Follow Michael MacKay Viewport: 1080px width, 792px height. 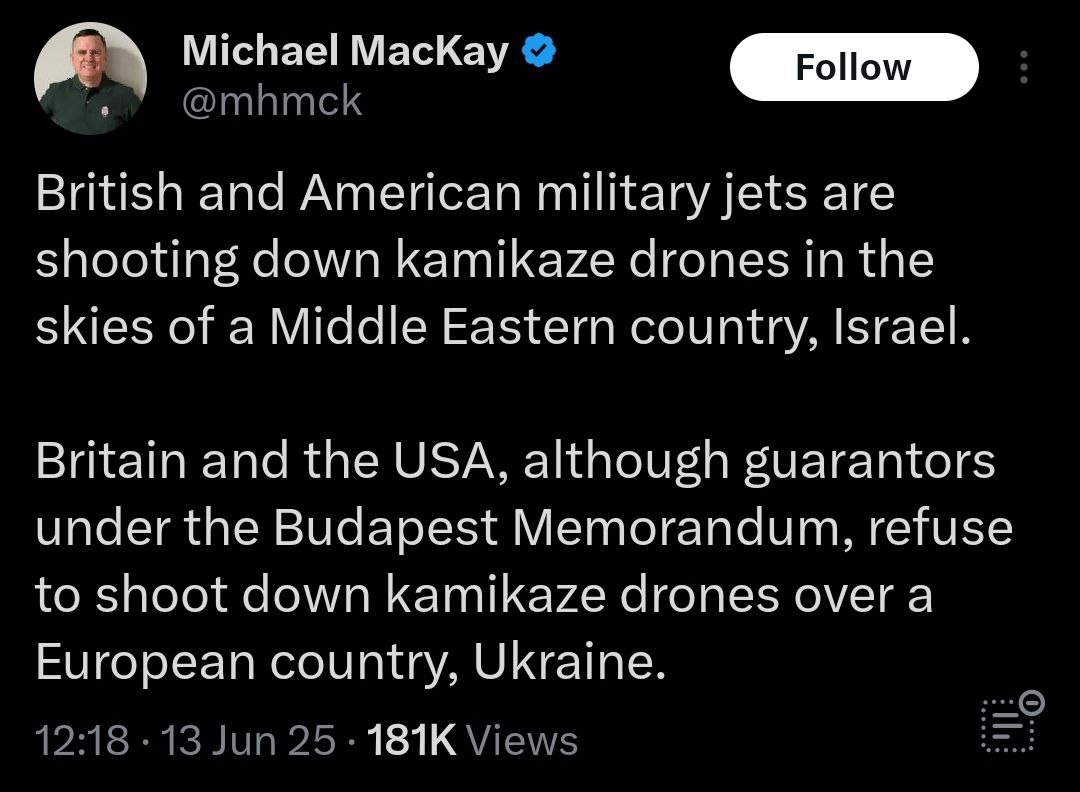click(853, 67)
